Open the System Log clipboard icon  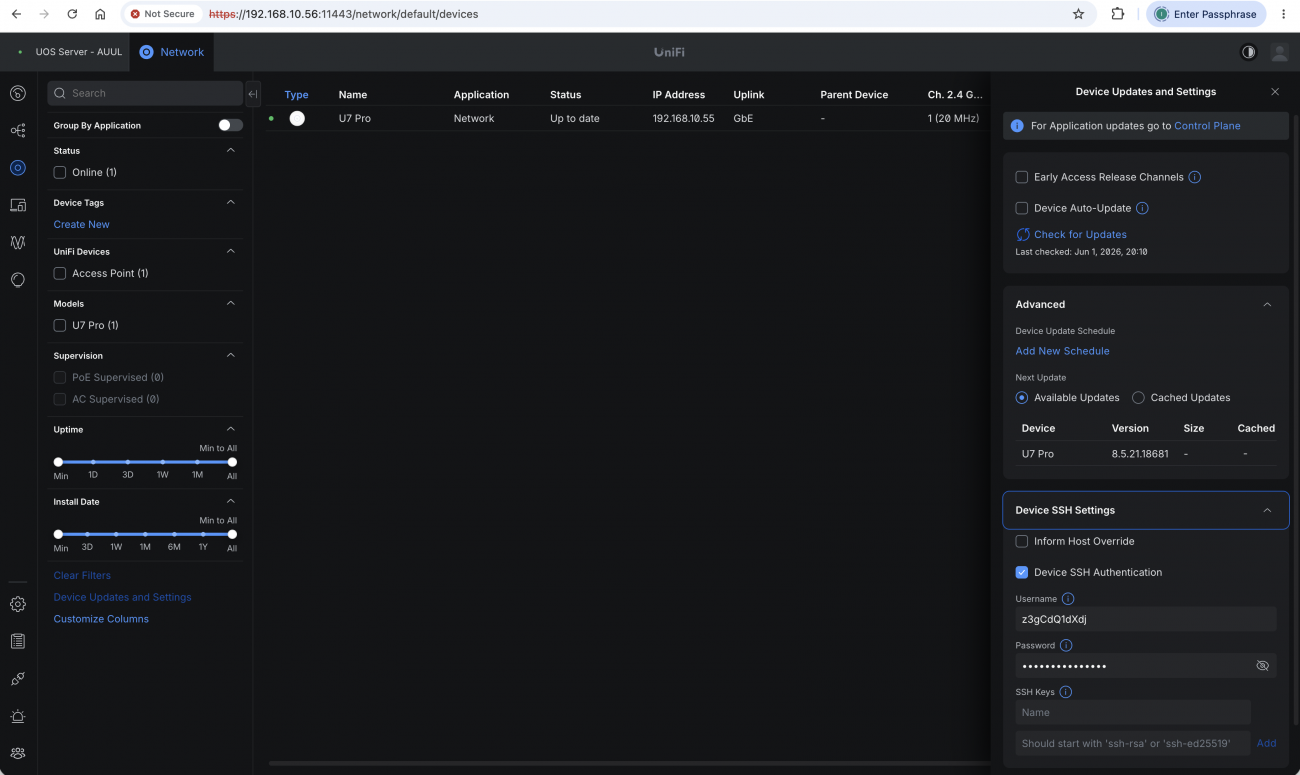[18, 641]
